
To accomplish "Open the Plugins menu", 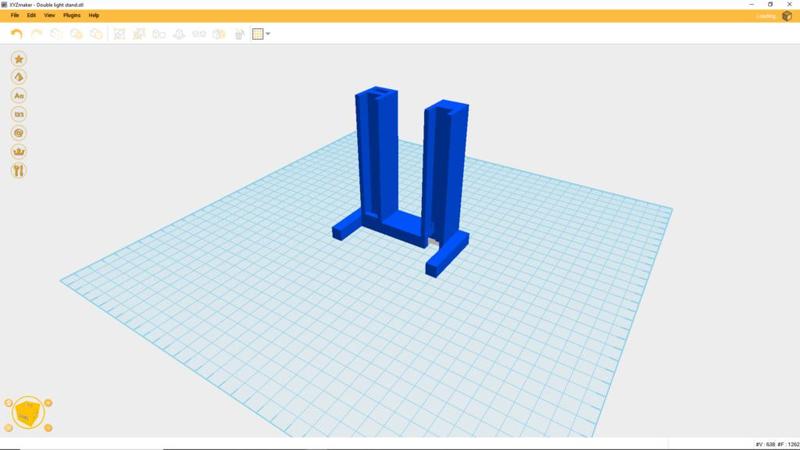I will pos(71,15).
